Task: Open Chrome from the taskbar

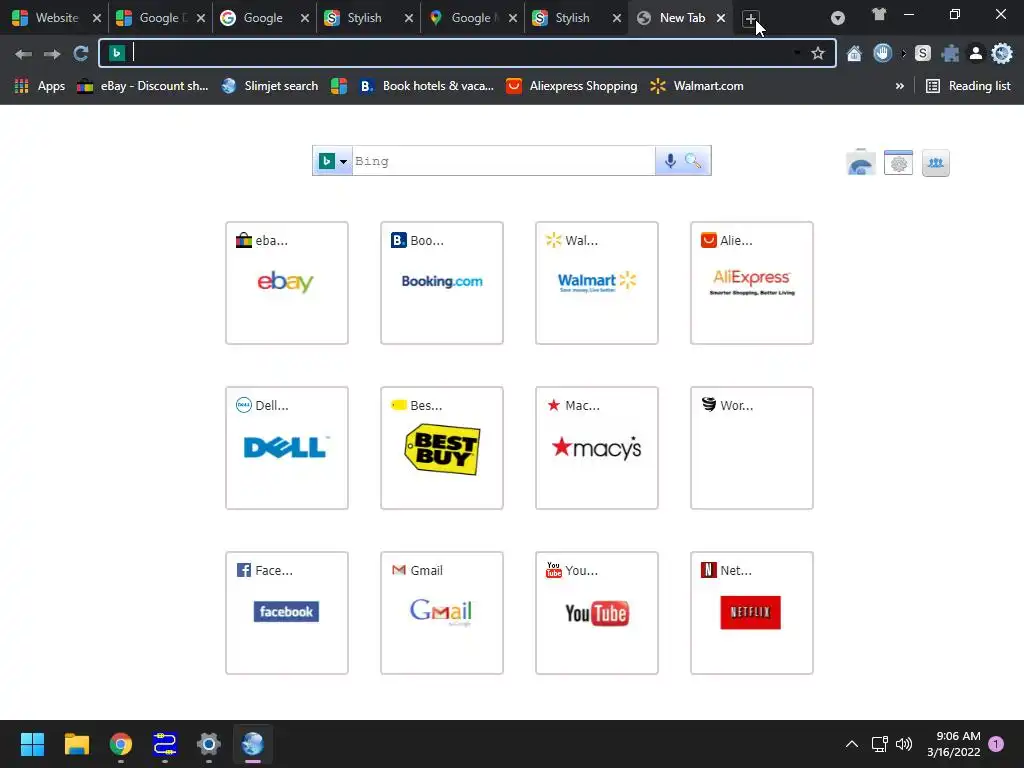Action: coord(121,744)
